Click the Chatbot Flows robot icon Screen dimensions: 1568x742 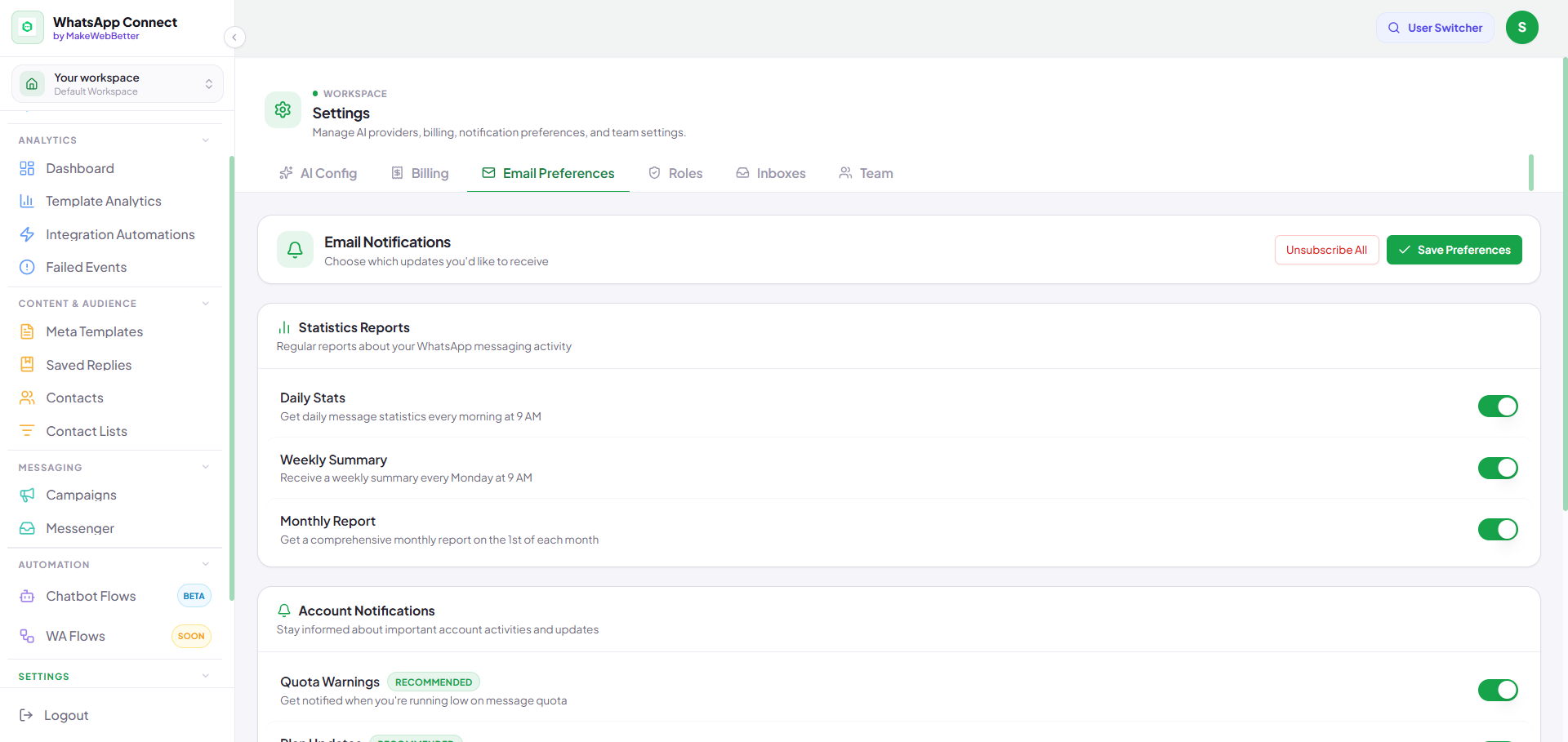click(x=27, y=596)
